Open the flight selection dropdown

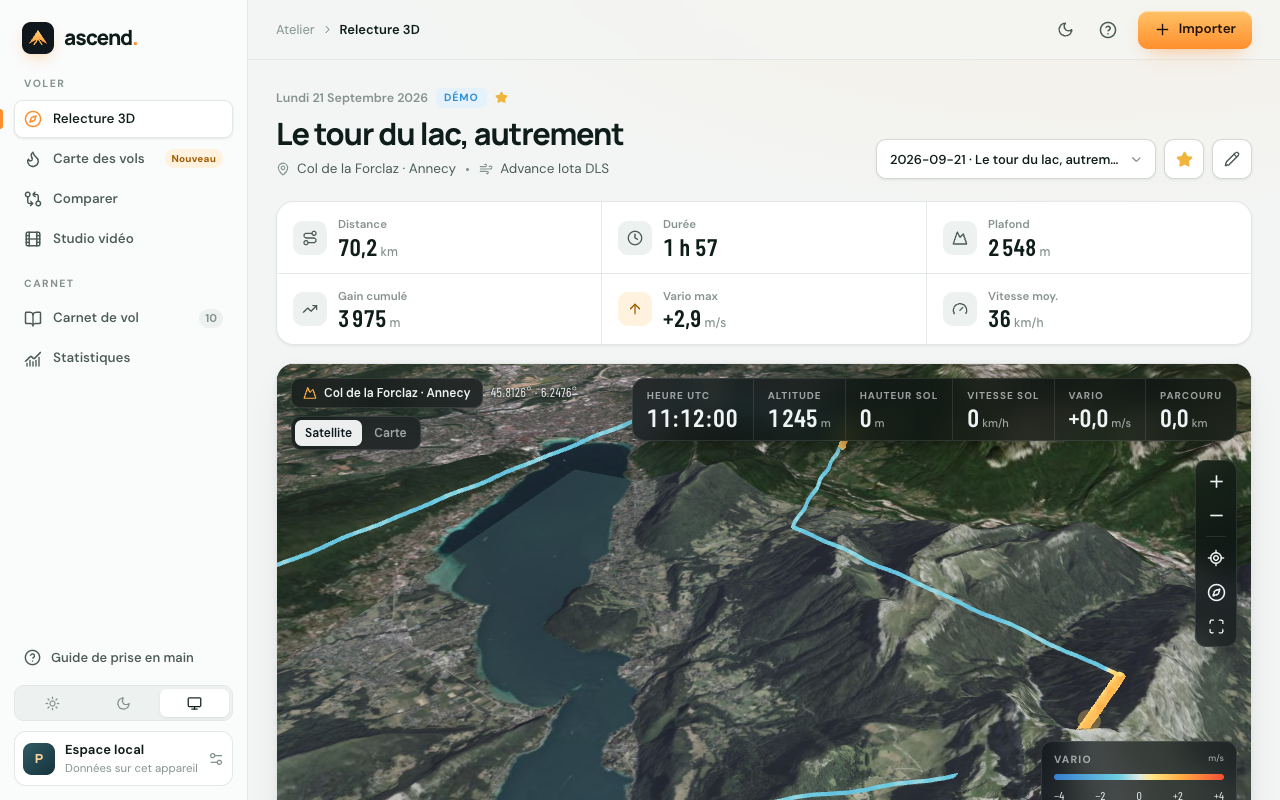(1016, 159)
